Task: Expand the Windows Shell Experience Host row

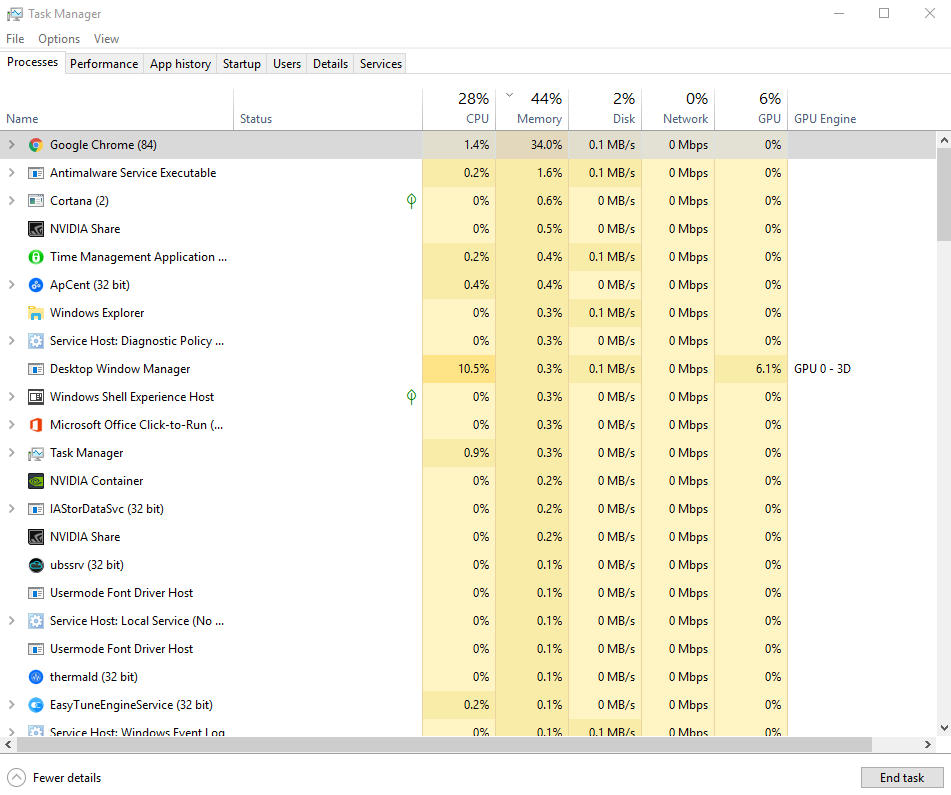Action: click(11, 397)
